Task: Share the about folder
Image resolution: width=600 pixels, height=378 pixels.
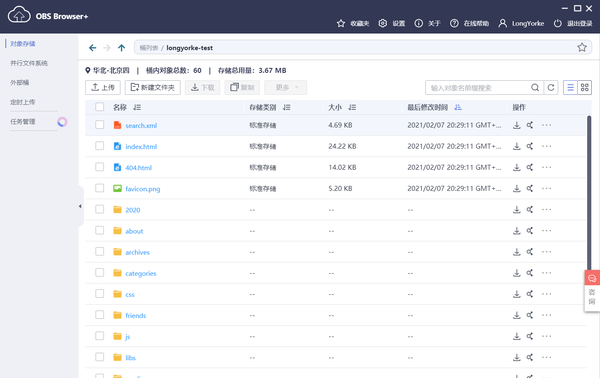Action: (x=530, y=231)
